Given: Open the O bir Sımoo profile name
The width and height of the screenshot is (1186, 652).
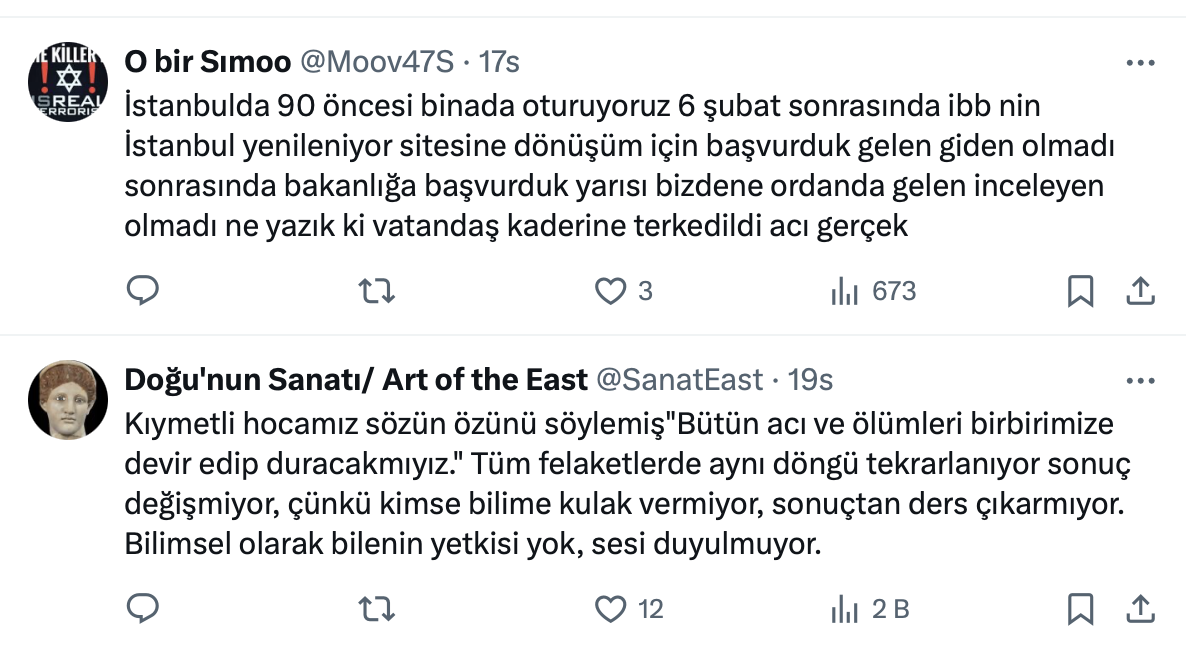Looking at the screenshot, I should point(207,62).
